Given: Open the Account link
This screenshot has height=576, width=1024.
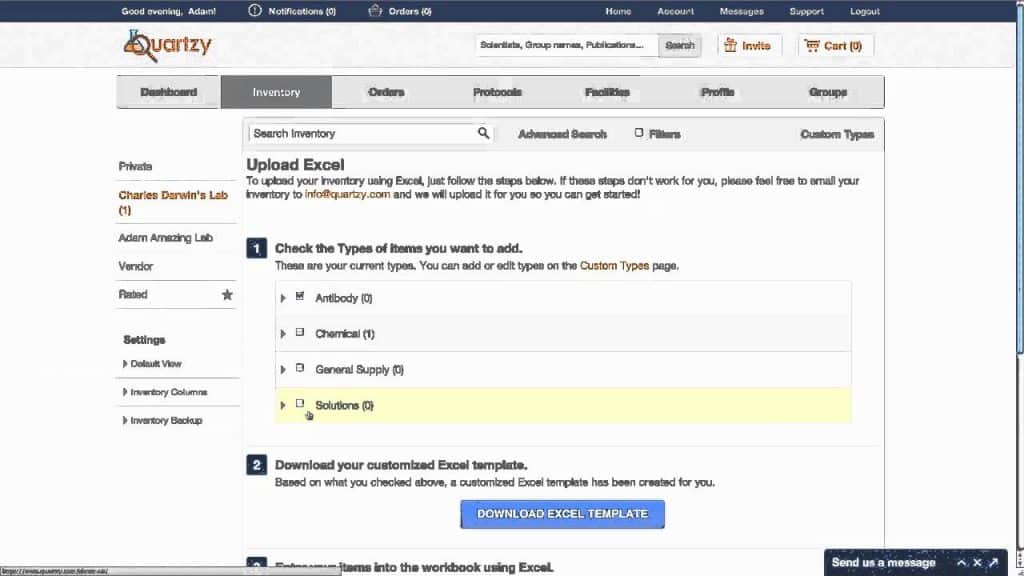Looking at the screenshot, I should (x=675, y=11).
